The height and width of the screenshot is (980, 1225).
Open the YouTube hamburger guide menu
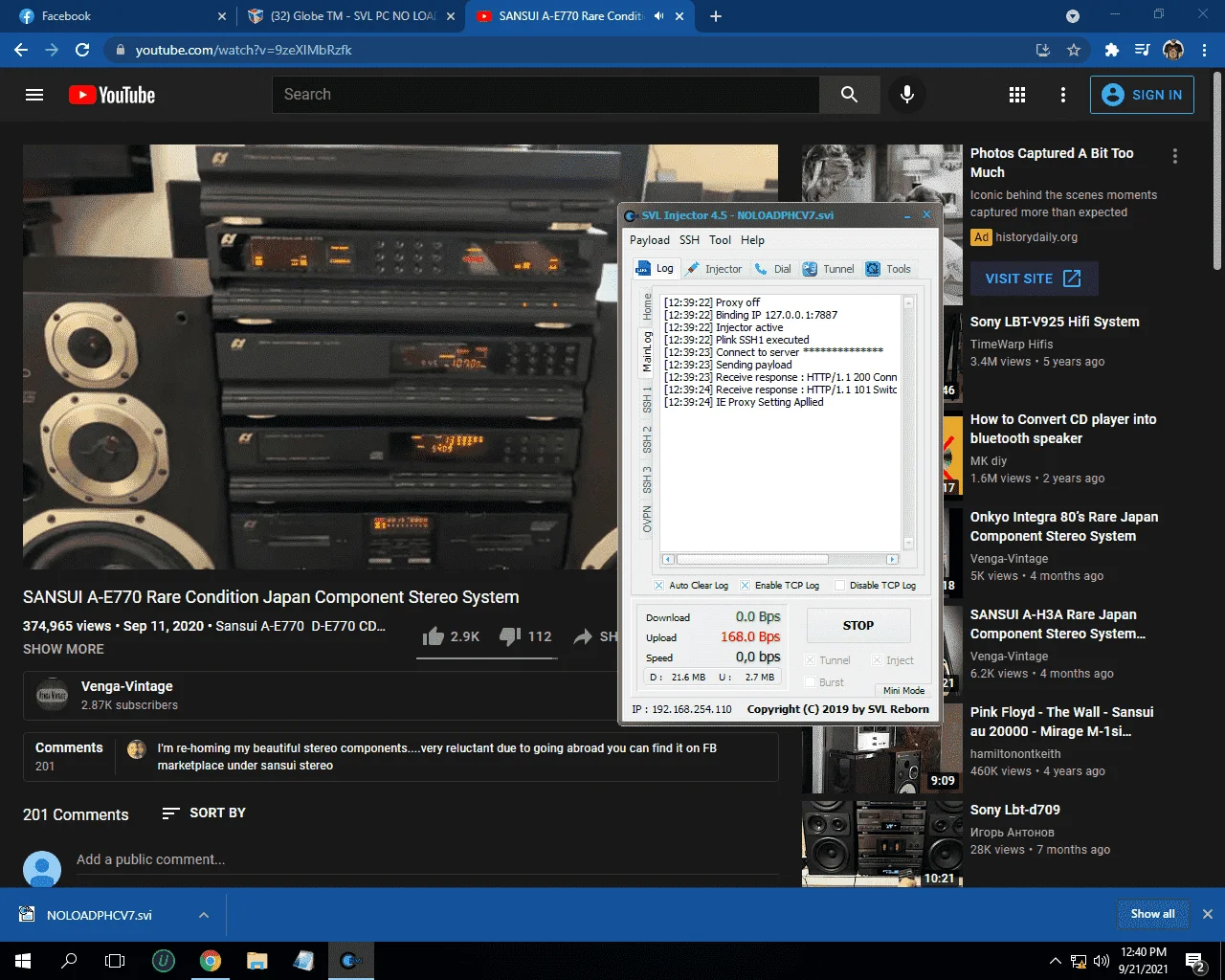click(34, 95)
